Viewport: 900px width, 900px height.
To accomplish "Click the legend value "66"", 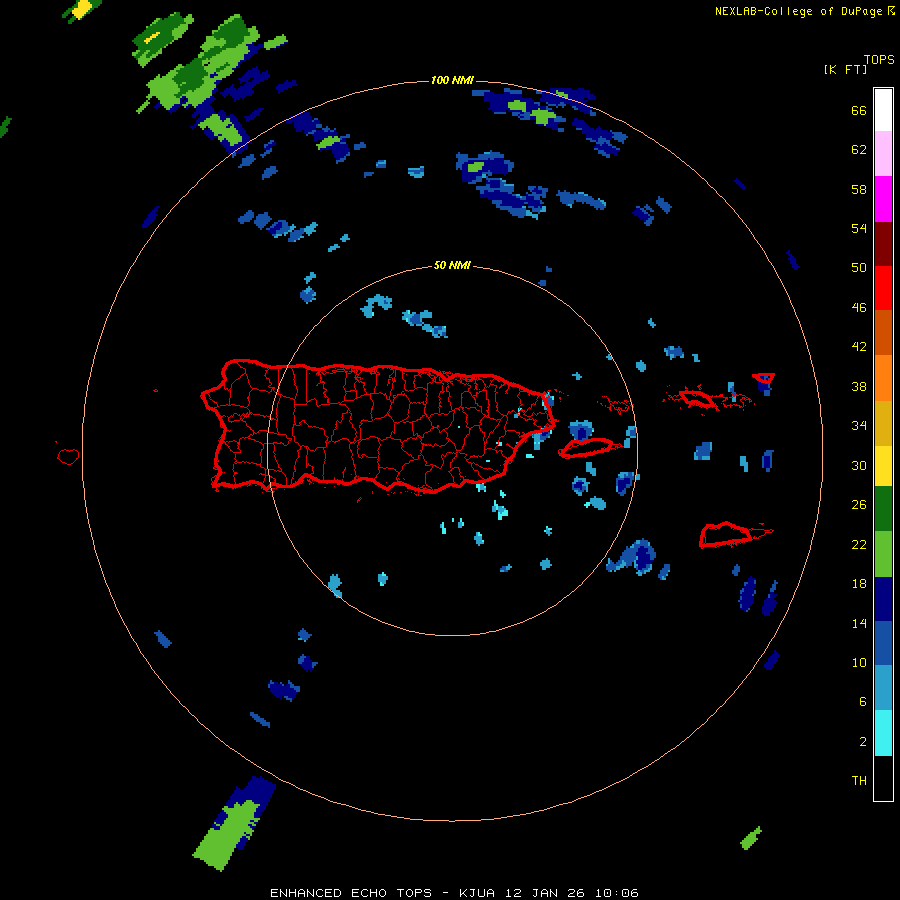I will pyautogui.click(x=859, y=110).
